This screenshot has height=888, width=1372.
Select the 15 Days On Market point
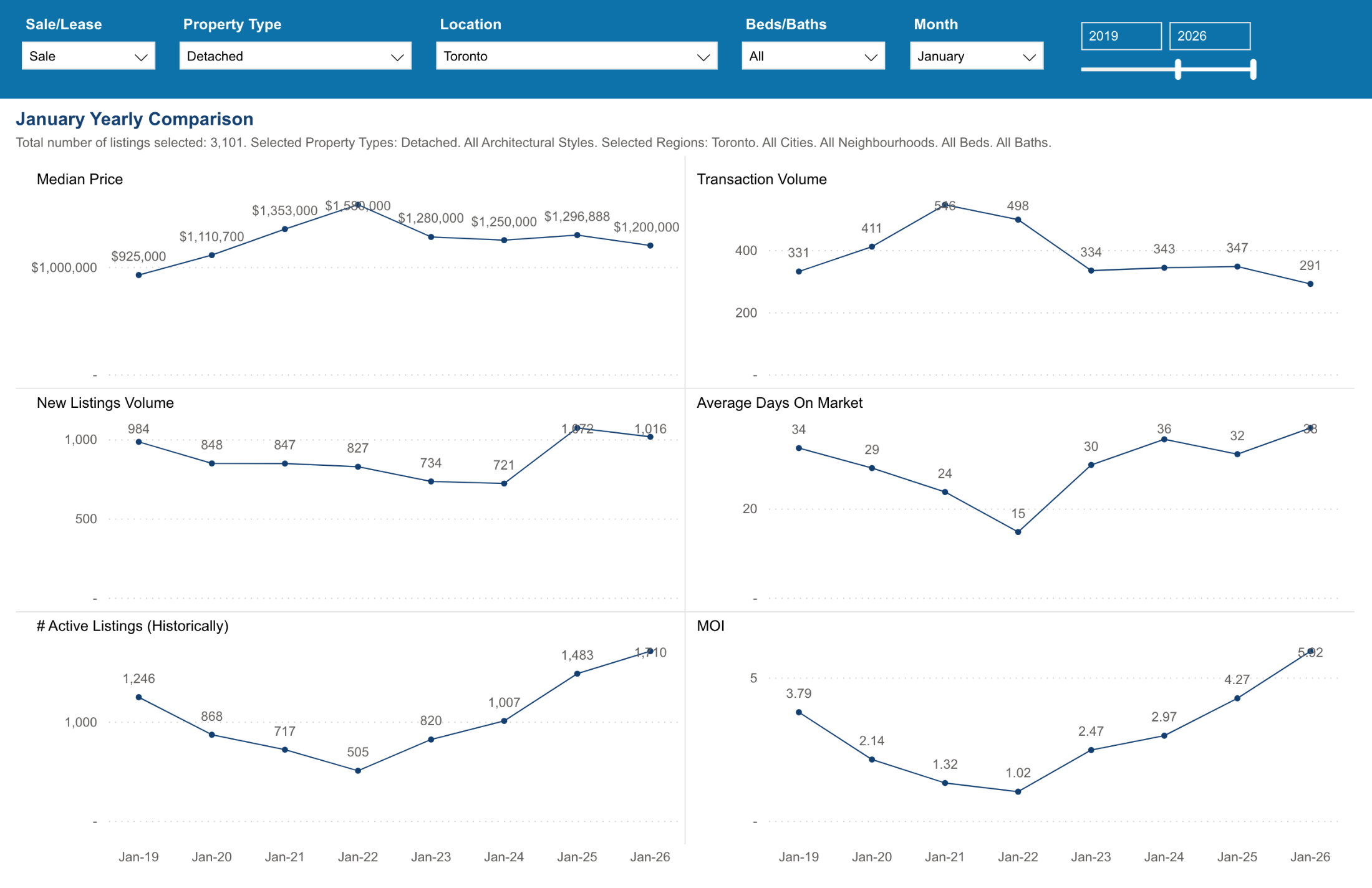pos(1018,533)
